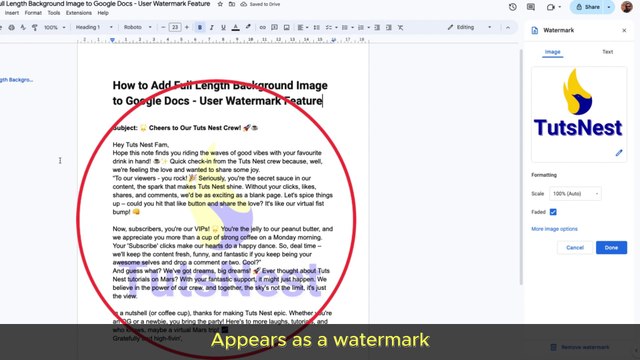Open the Google account avatar
640x360 pixels.
(627, 7)
